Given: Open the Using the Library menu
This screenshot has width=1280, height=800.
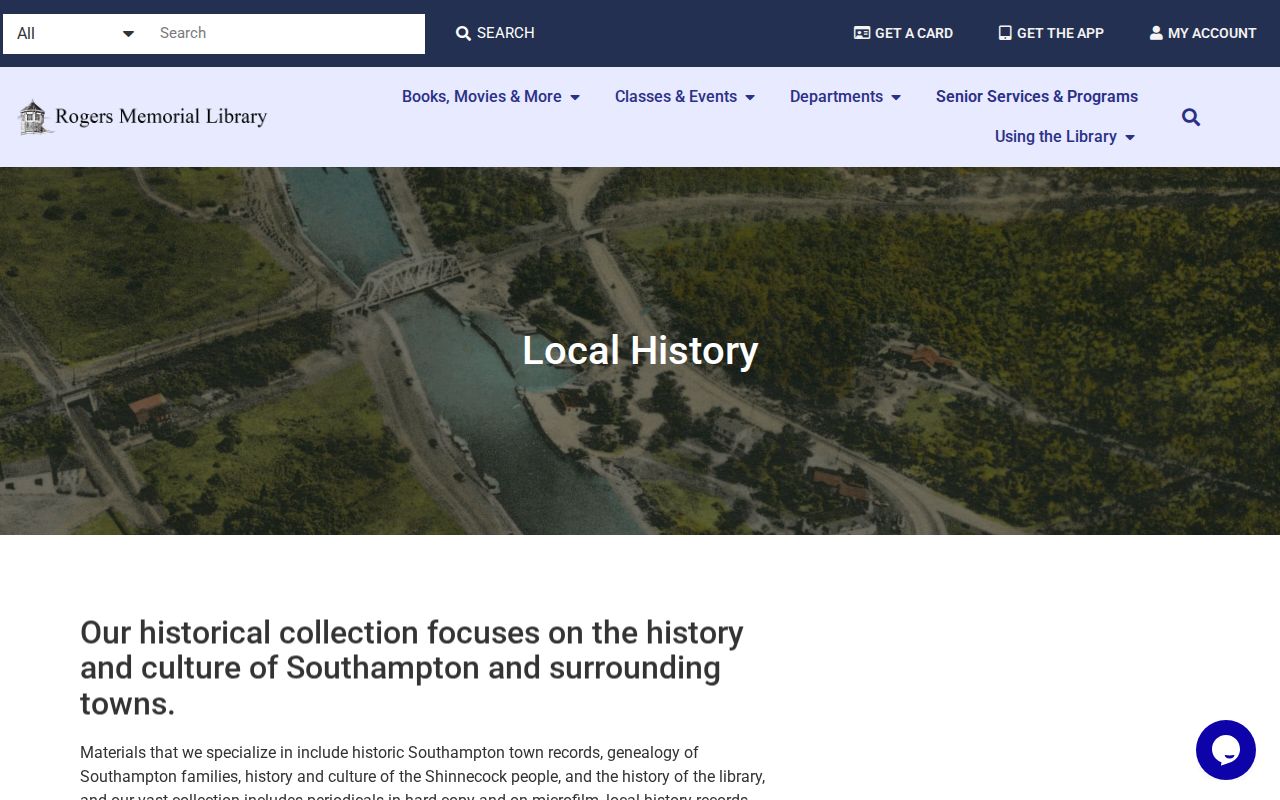Looking at the screenshot, I should pos(1065,137).
